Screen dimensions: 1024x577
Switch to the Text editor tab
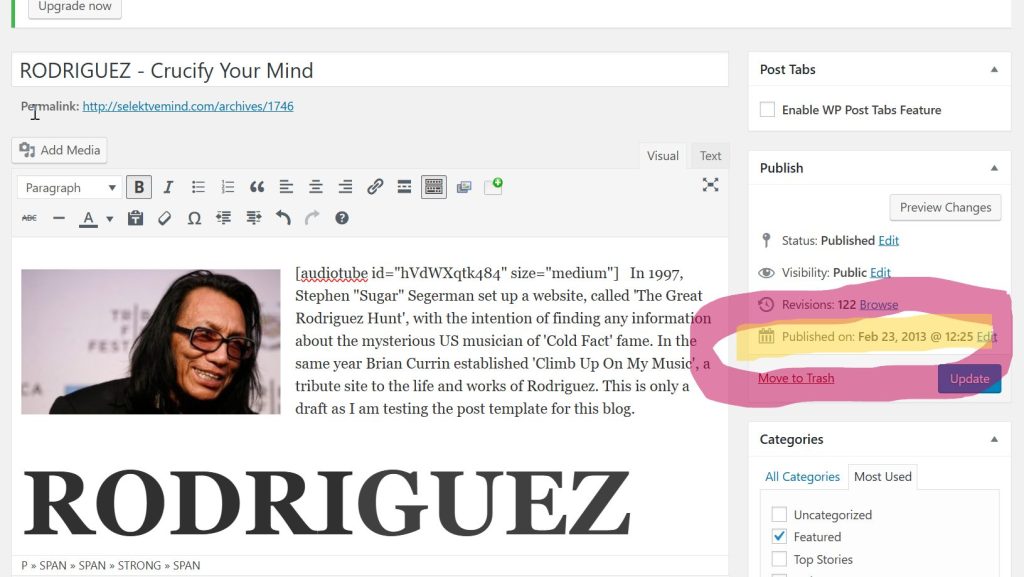point(710,156)
